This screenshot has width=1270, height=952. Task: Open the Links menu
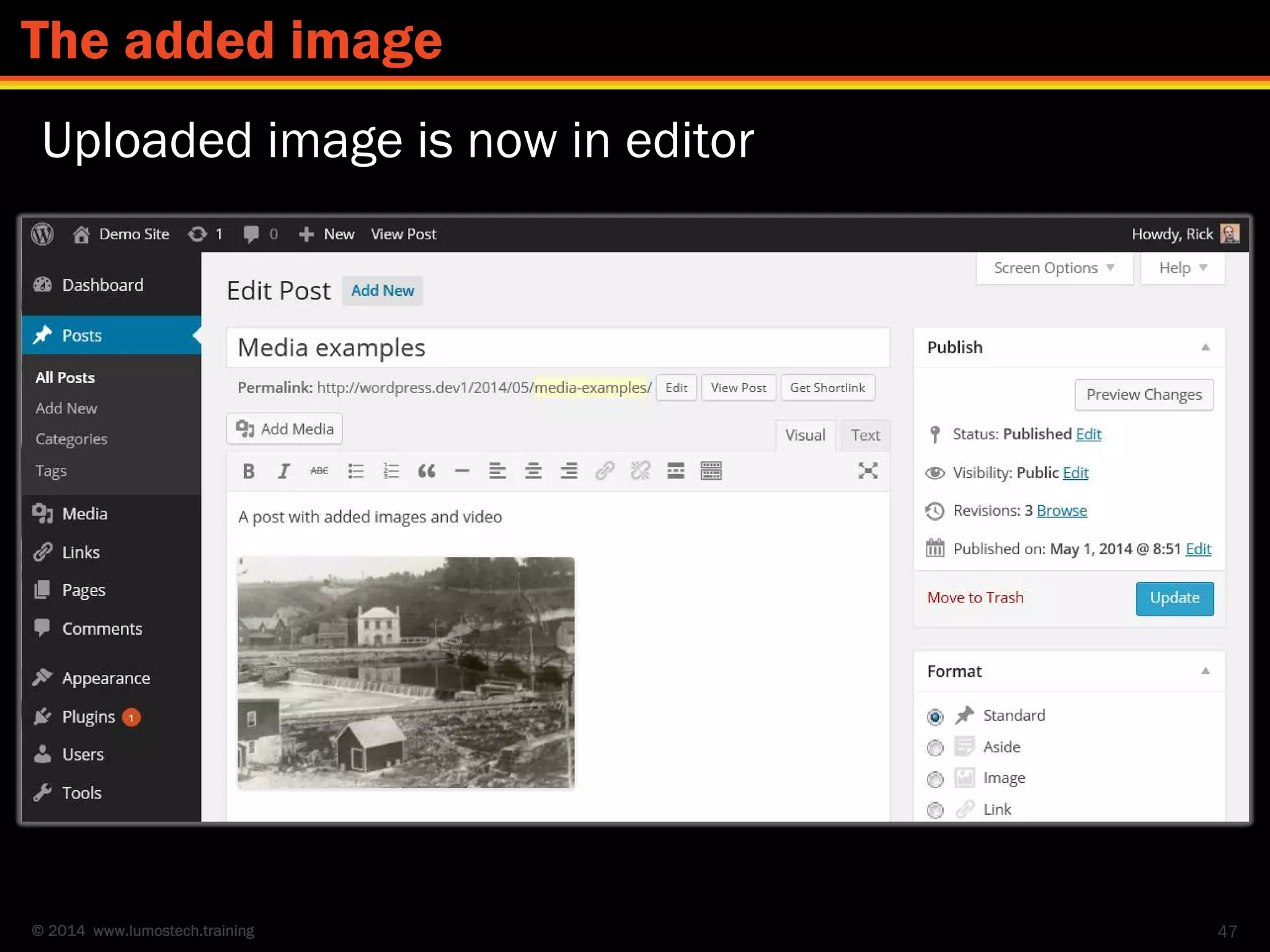click(112, 552)
